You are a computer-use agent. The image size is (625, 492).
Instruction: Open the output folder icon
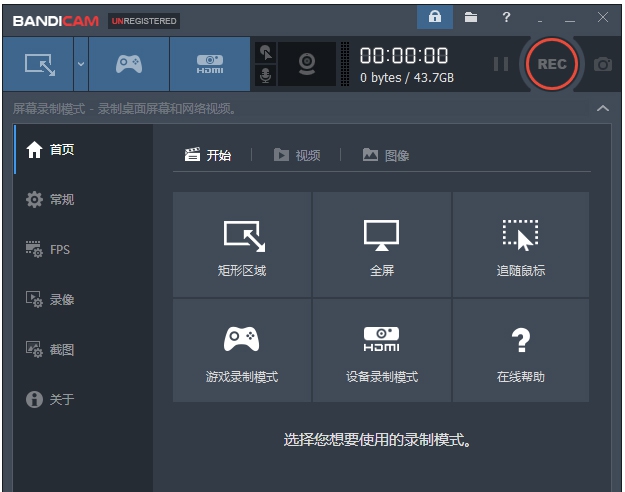(x=471, y=17)
